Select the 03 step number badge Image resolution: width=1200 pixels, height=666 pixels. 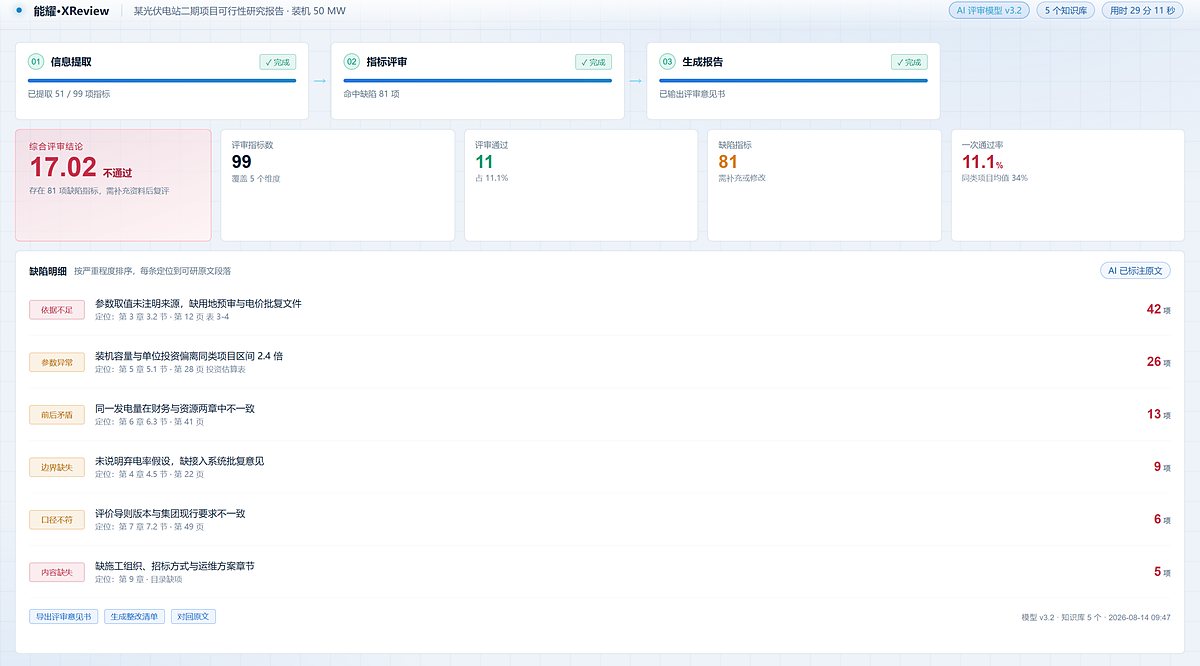coord(667,62)
